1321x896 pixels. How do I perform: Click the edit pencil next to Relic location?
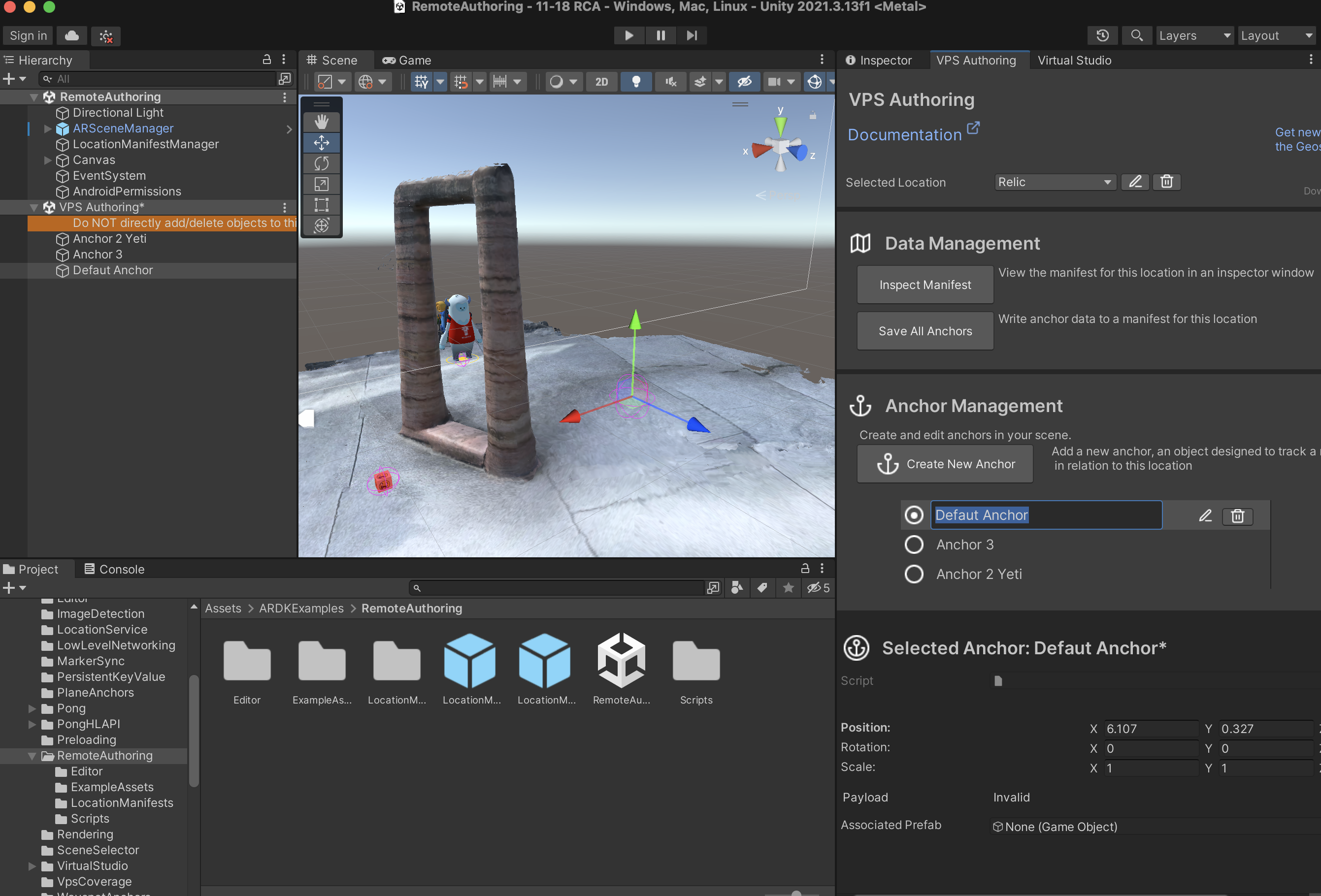coord(1135,182)
